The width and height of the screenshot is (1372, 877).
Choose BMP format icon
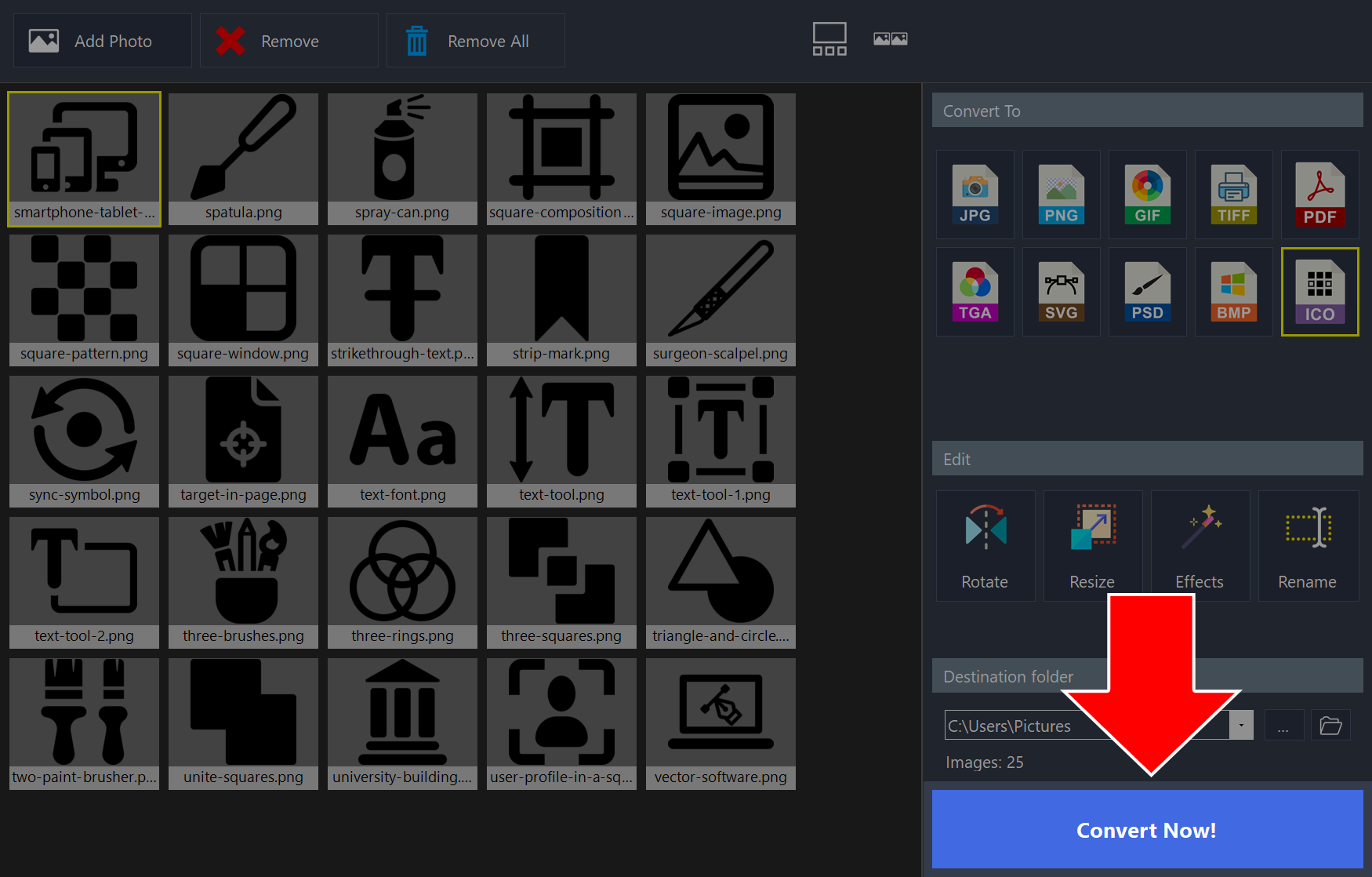pyautogui.click(x=1234, y=292)
